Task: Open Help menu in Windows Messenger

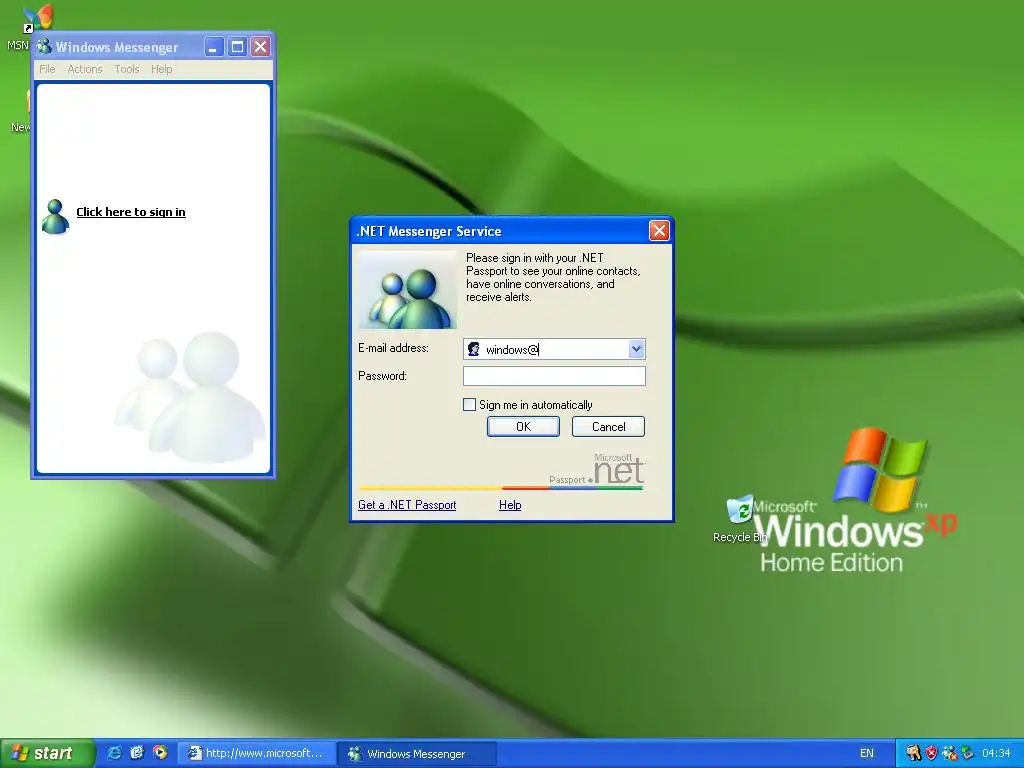Action: [161, 69]
